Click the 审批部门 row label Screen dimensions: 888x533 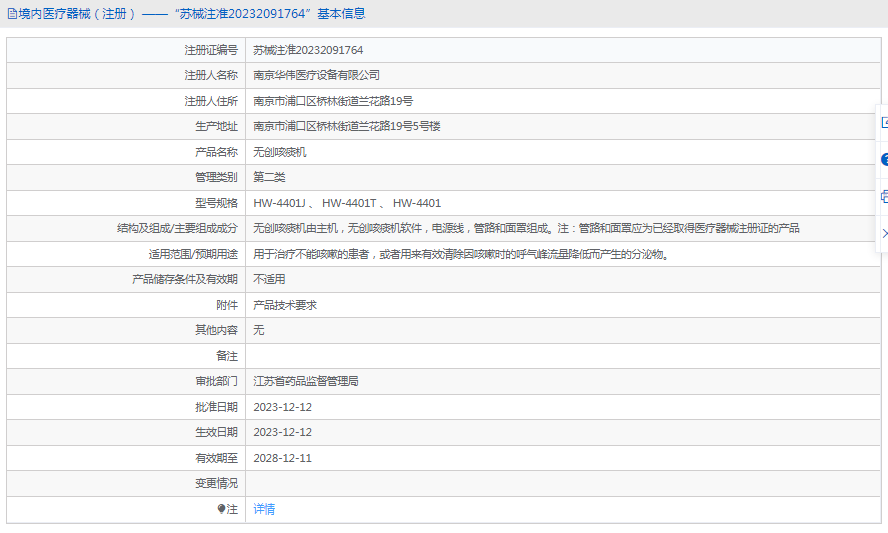[216, 381]
